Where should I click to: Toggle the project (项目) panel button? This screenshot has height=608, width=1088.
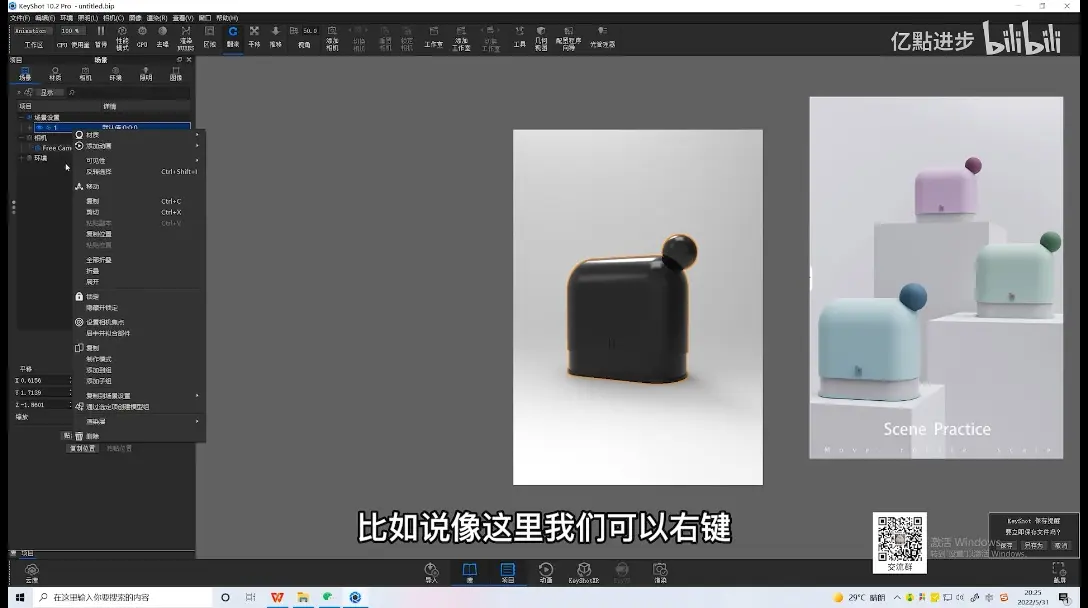(508, 573)
